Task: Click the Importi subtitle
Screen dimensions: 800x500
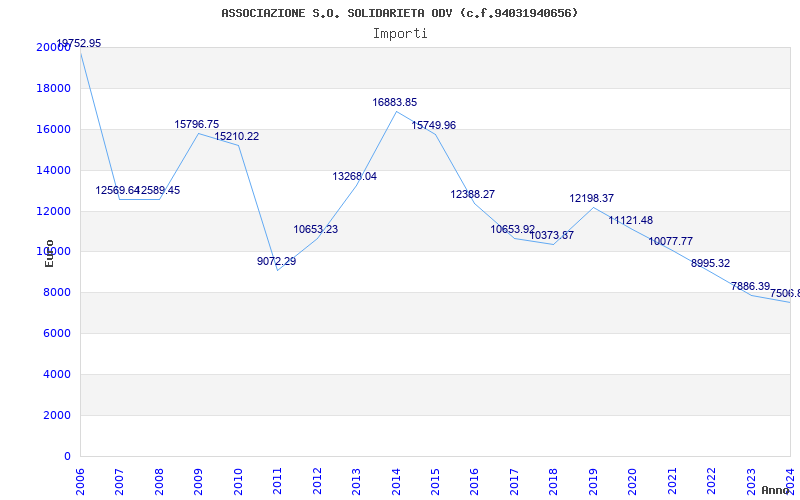Action: click(400, 34)
